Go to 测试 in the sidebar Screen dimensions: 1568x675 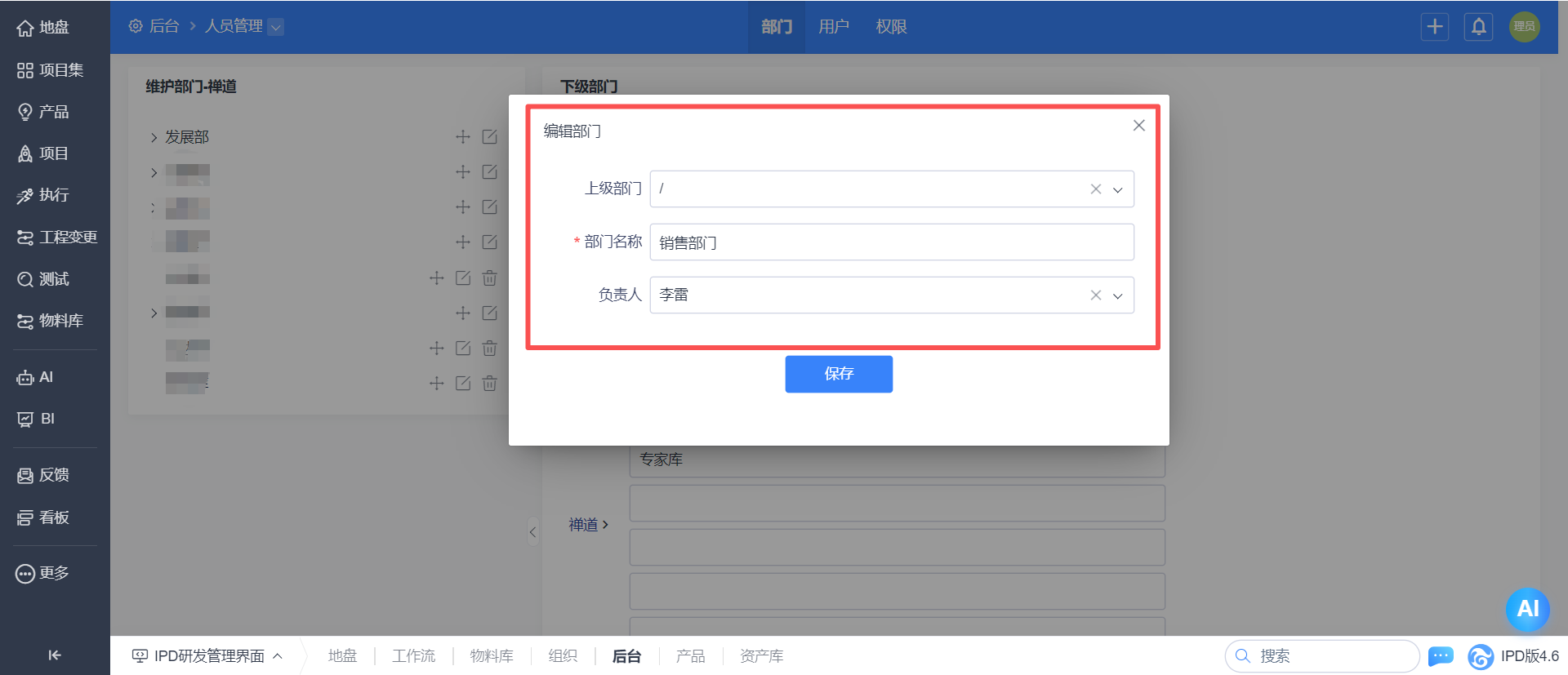pos(43,279)
